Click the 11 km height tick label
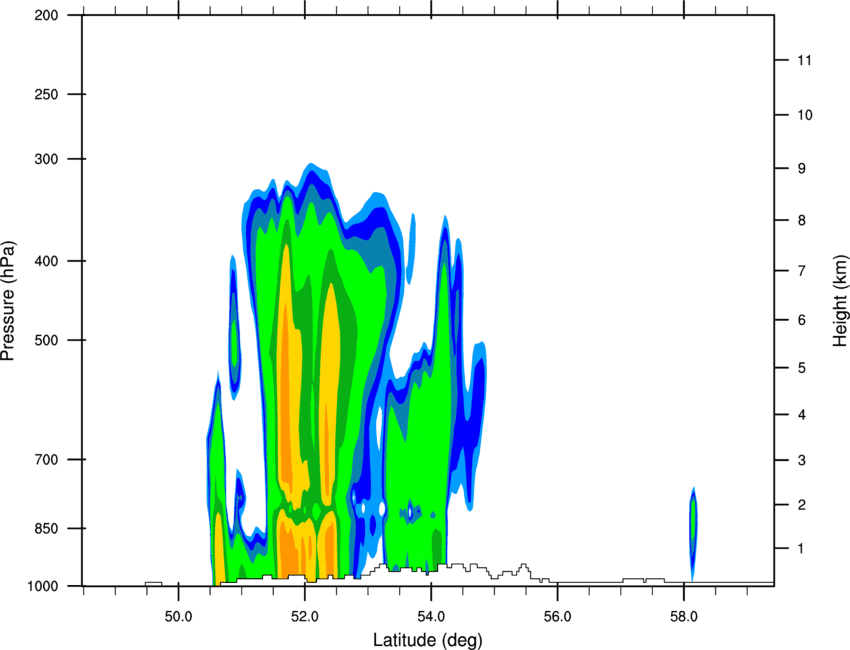The image size is (850, 650). coord(804,60)
